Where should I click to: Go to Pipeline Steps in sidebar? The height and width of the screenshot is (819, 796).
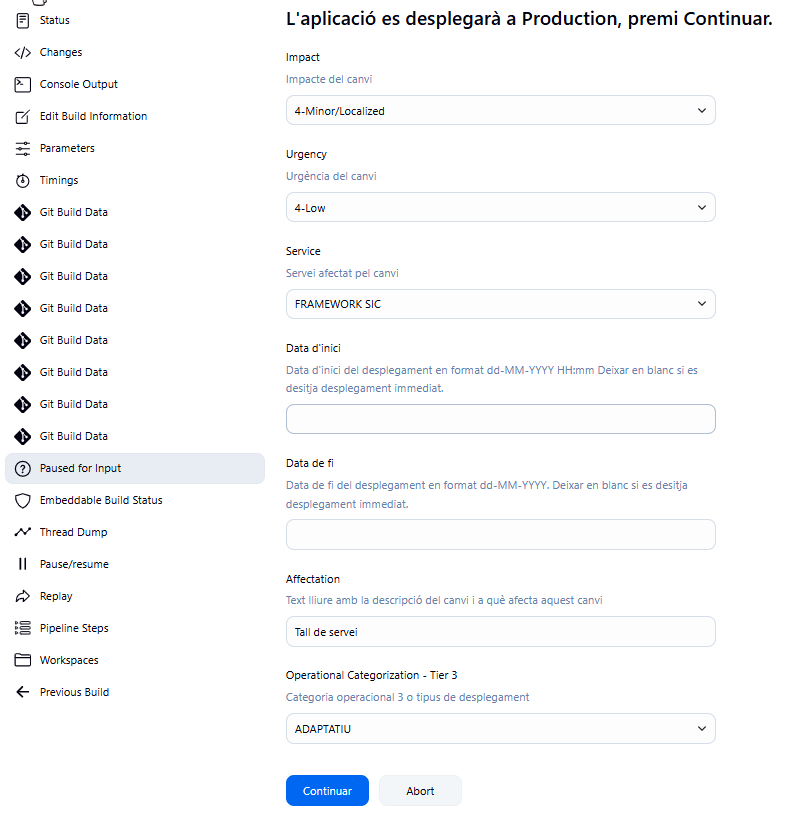pos(74,628)
